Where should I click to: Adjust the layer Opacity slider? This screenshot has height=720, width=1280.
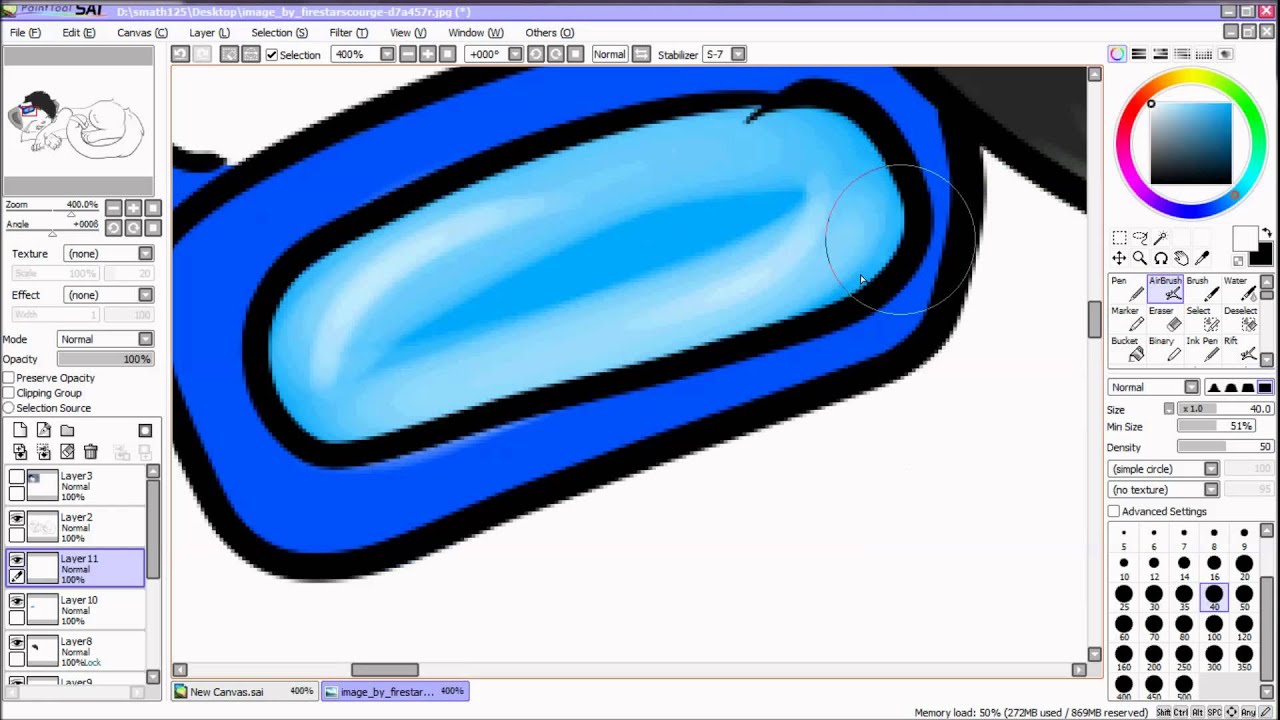(105, 359)
